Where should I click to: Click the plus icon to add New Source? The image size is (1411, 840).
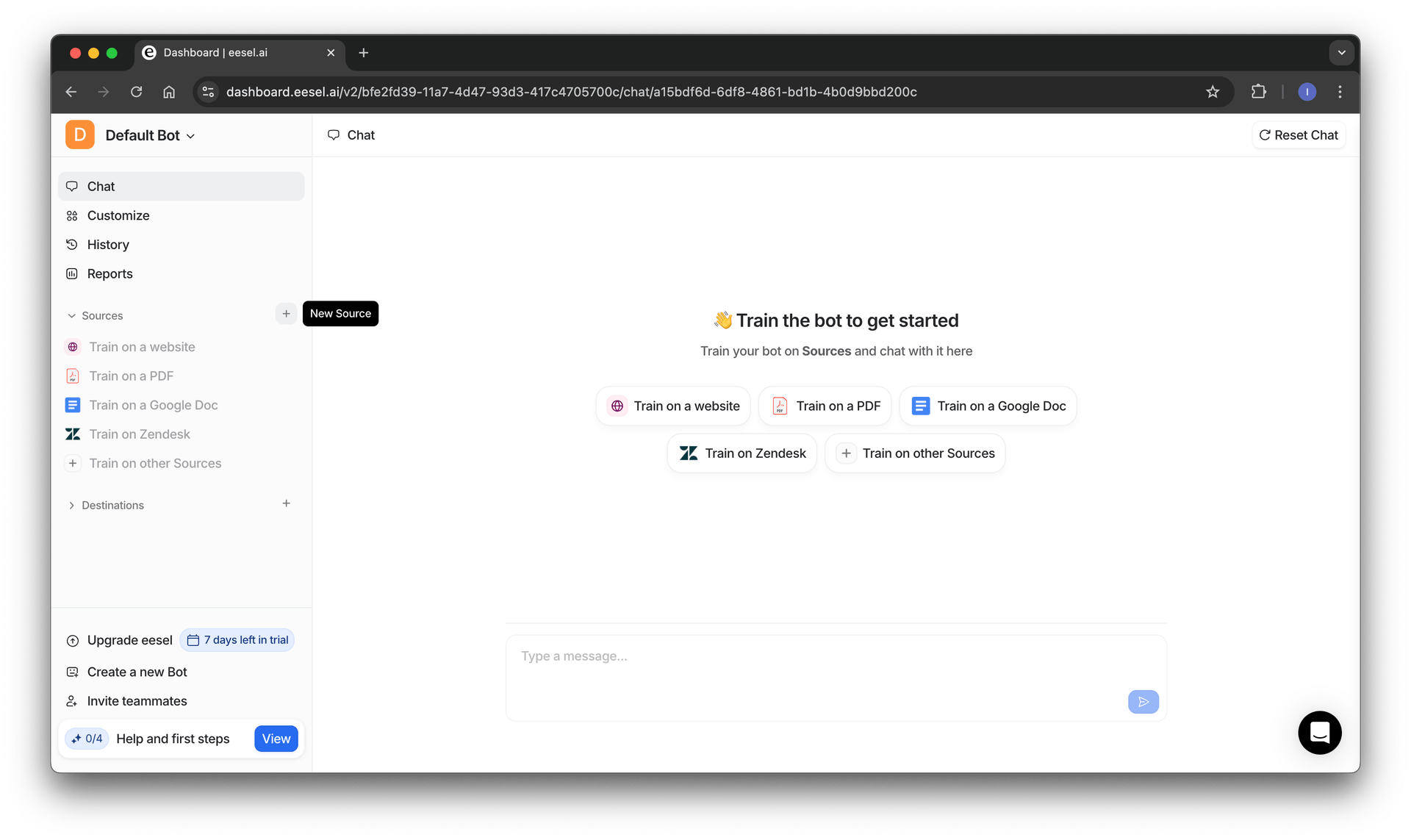286,314
